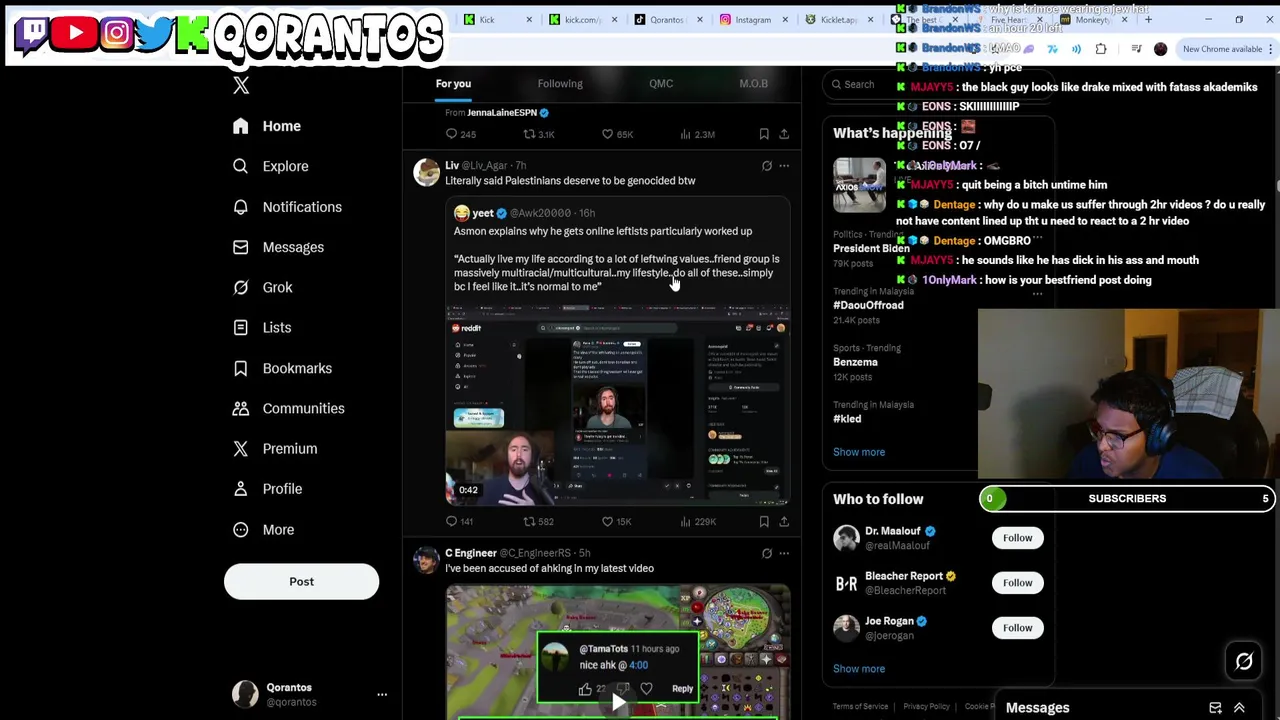Open Notifications bell in sidebar
The height and width of the screenshot is (720, 1280).
pos(286,207)
